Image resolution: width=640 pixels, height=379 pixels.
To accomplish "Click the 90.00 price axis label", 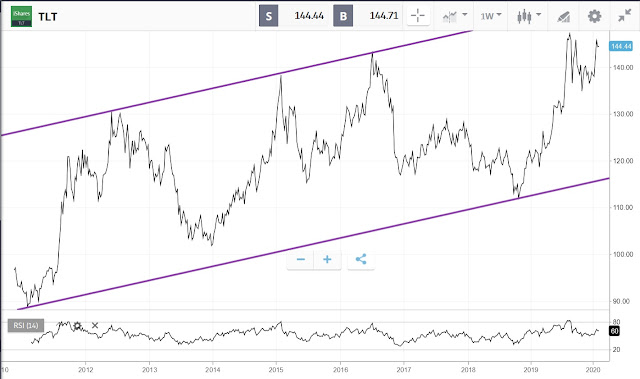I will tap(621, 301).
